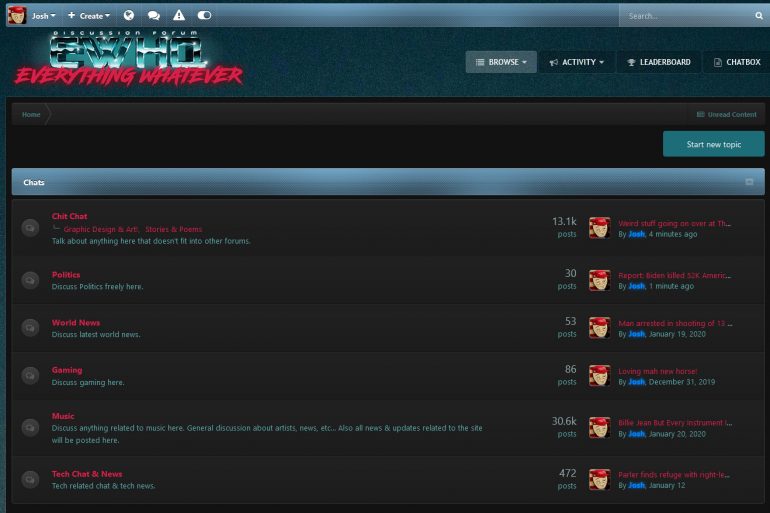Open the messages speech bubbles icon
This screenshot has width=770, height=513.
tap(153, 16)
